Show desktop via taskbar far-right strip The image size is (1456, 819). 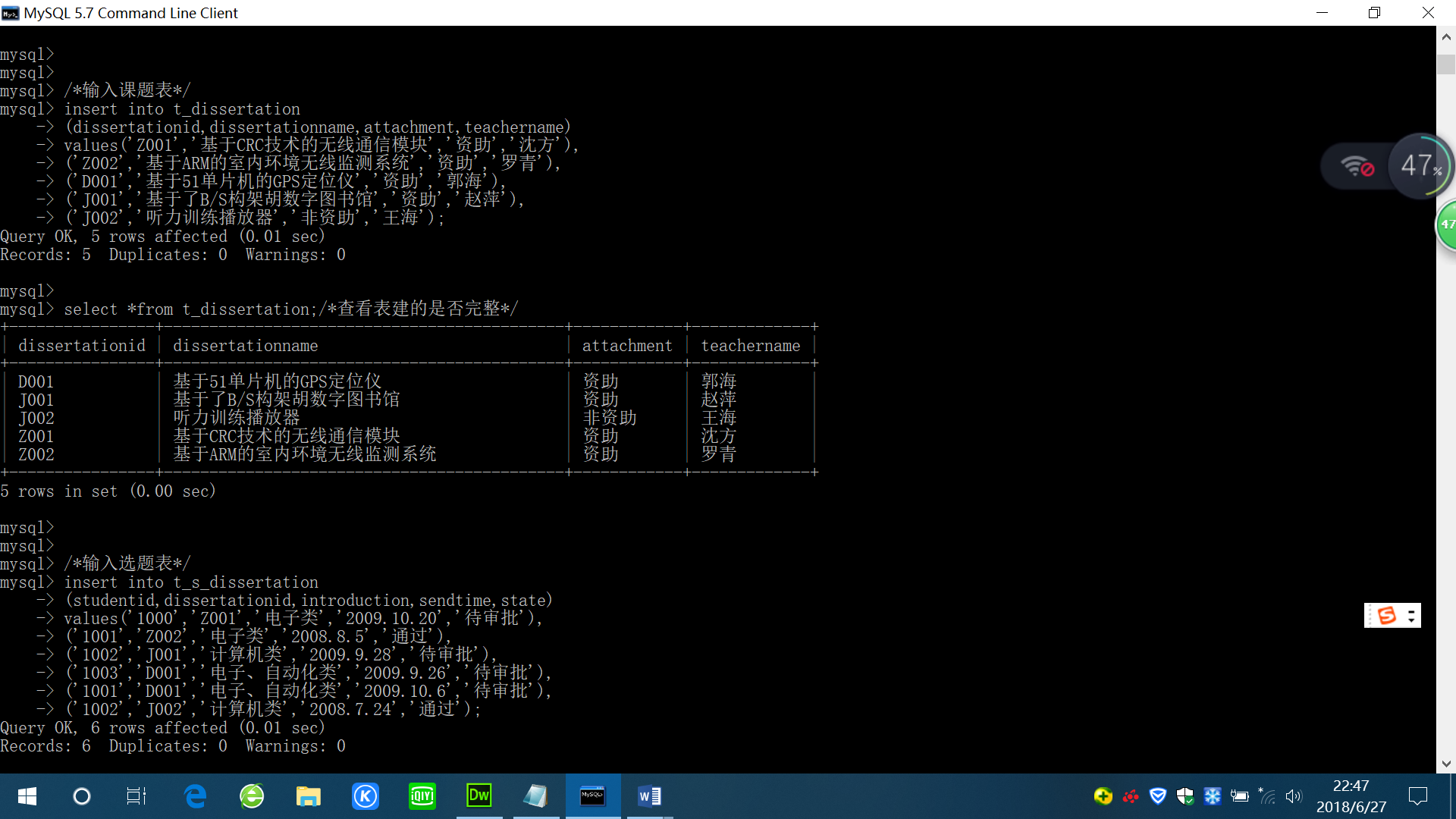point(1453,796)
